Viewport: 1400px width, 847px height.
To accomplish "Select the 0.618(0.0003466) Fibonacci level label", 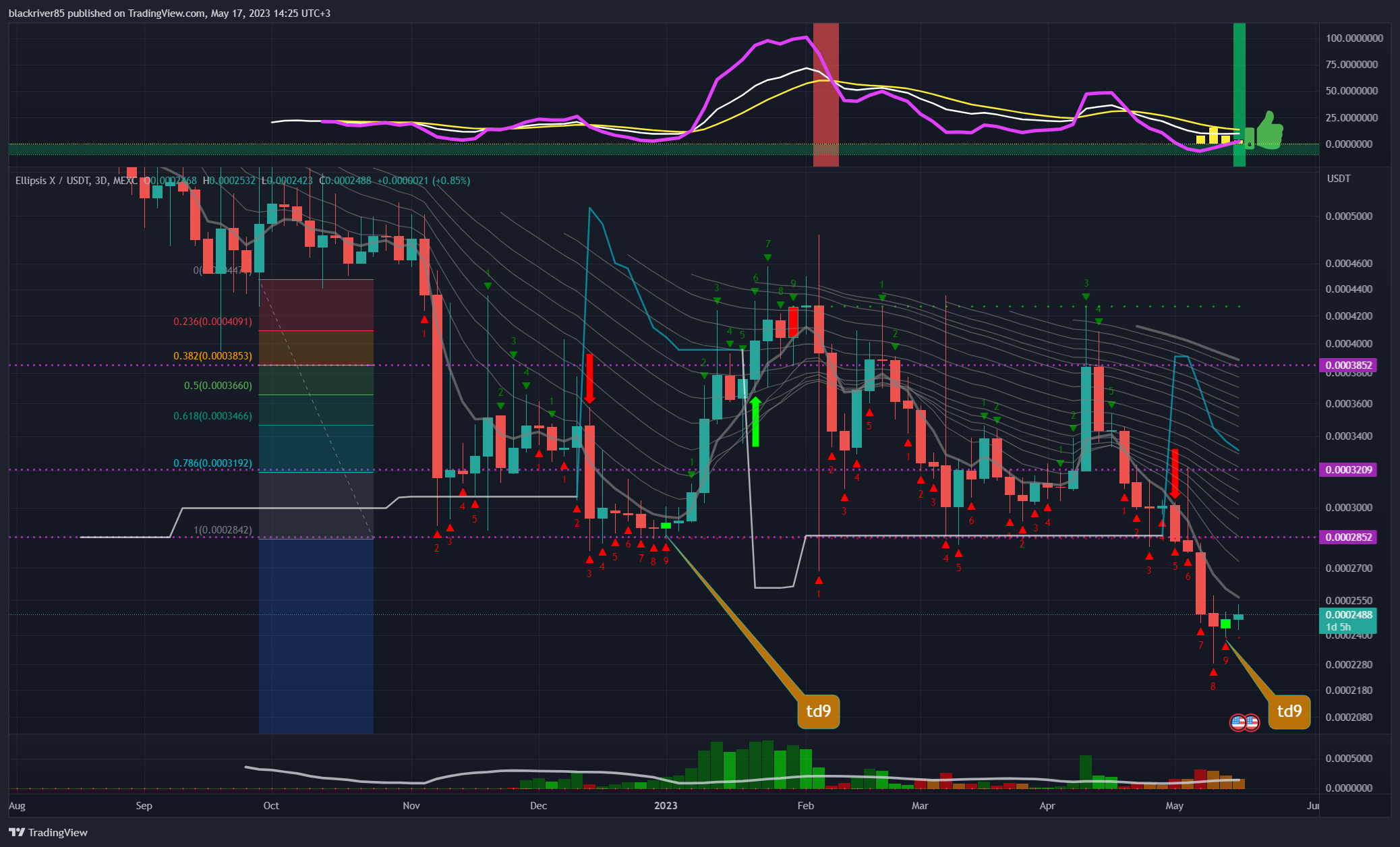I will 212,416.
